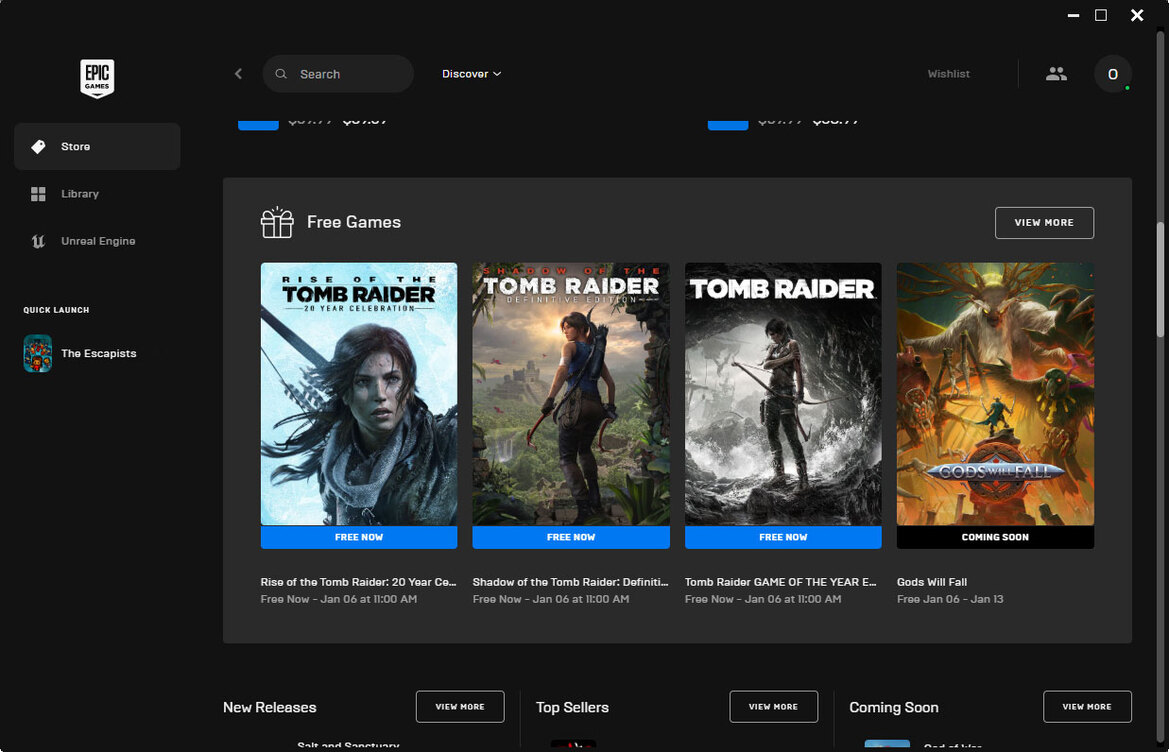Screen dimensions: 1169x752
Task: Click 'Tomb Raider GAME OF THE YEAR E...' title
Action: point(781,582)
